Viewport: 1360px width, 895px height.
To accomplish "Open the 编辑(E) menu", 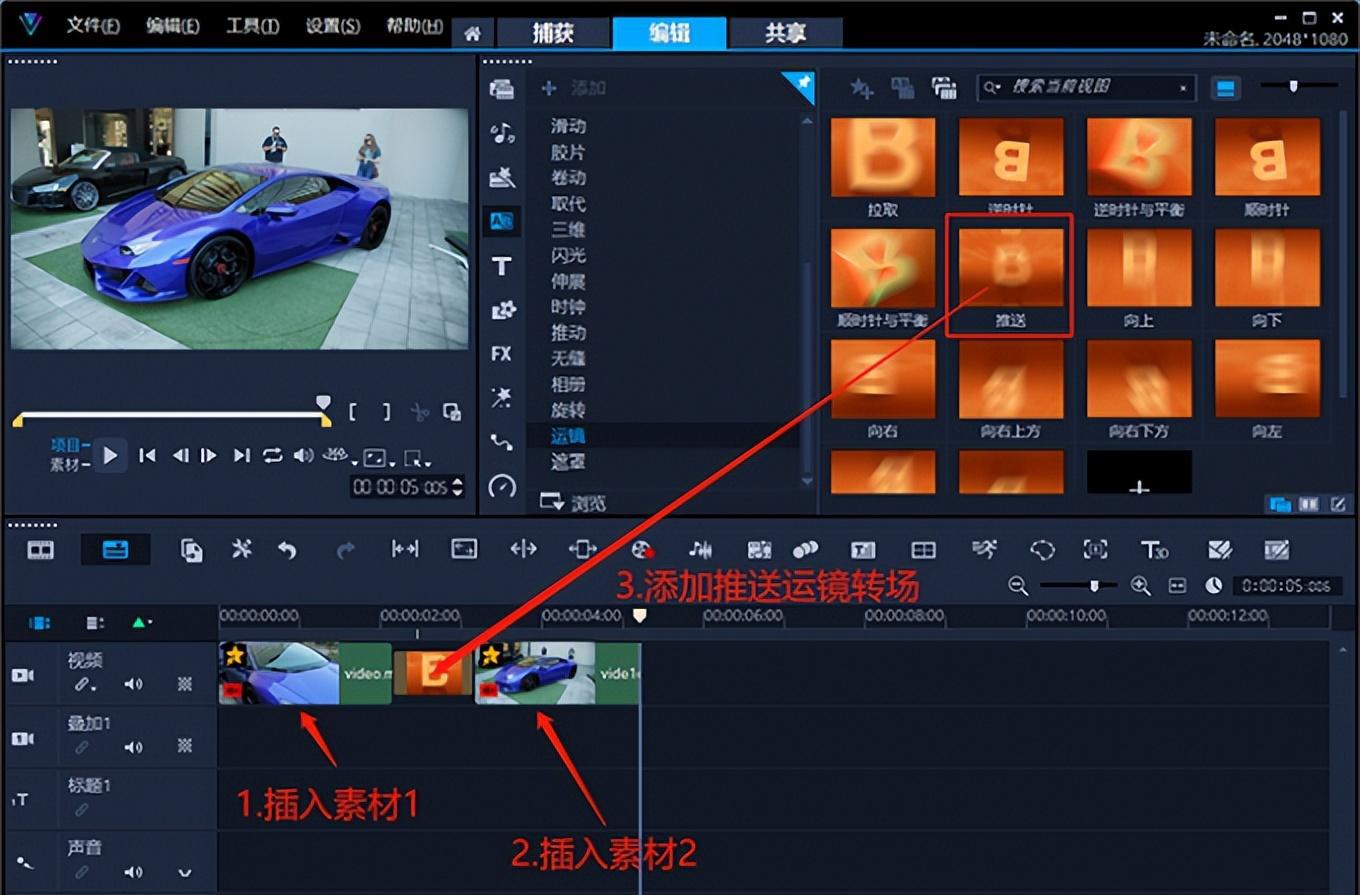I will click(x=172, y=27).
